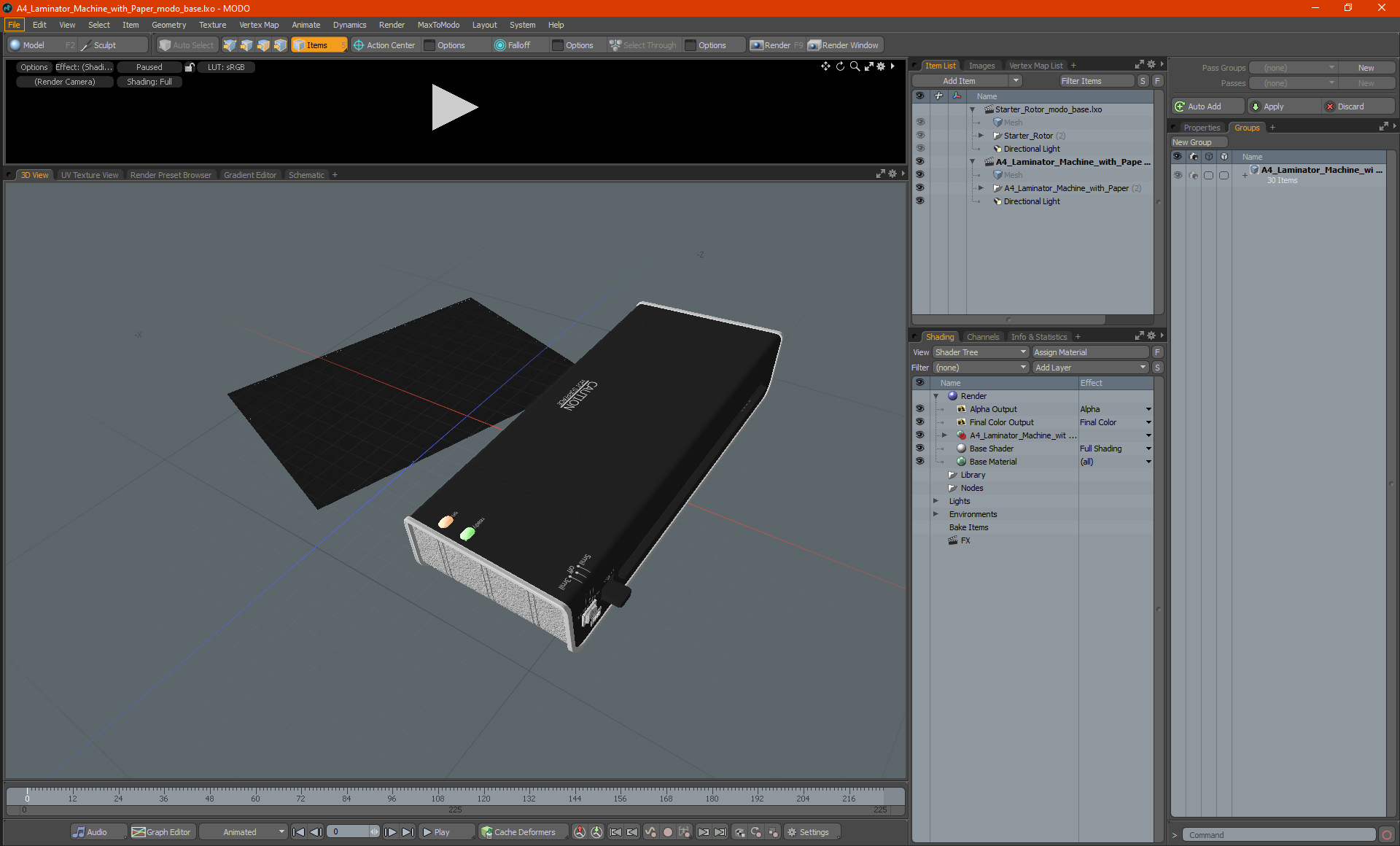The height and width of the screenshot is (846, 1400).
Task: Open preview viewport gear settings
Action: (x=881, y=66)
